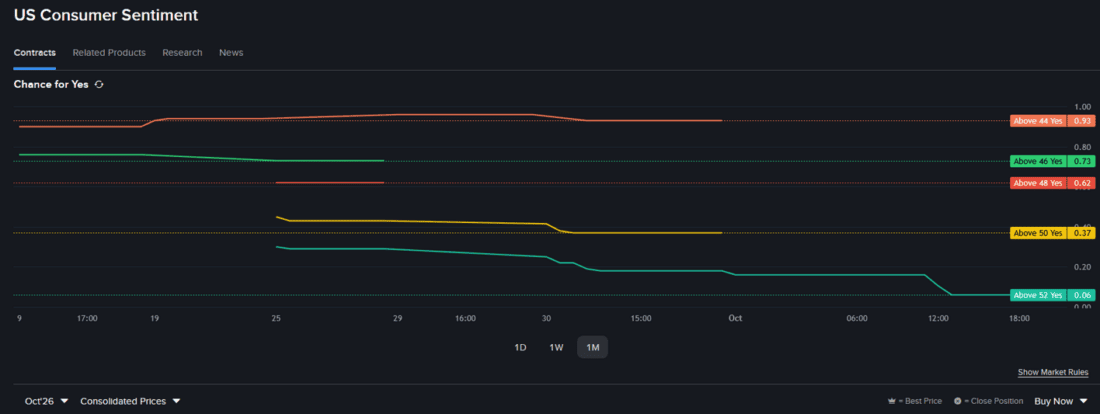Select the Above 50 Yes label
Image resolution: width=1100 pixels, height=414 pixels.
pos(1038,233)
